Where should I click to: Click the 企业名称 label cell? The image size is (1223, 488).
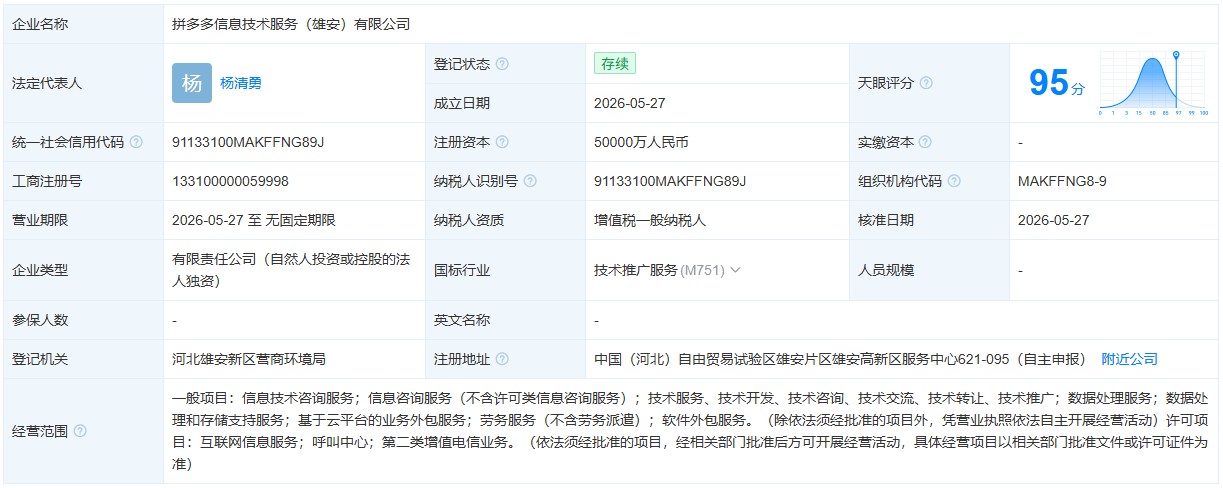[x=84, y=24]
